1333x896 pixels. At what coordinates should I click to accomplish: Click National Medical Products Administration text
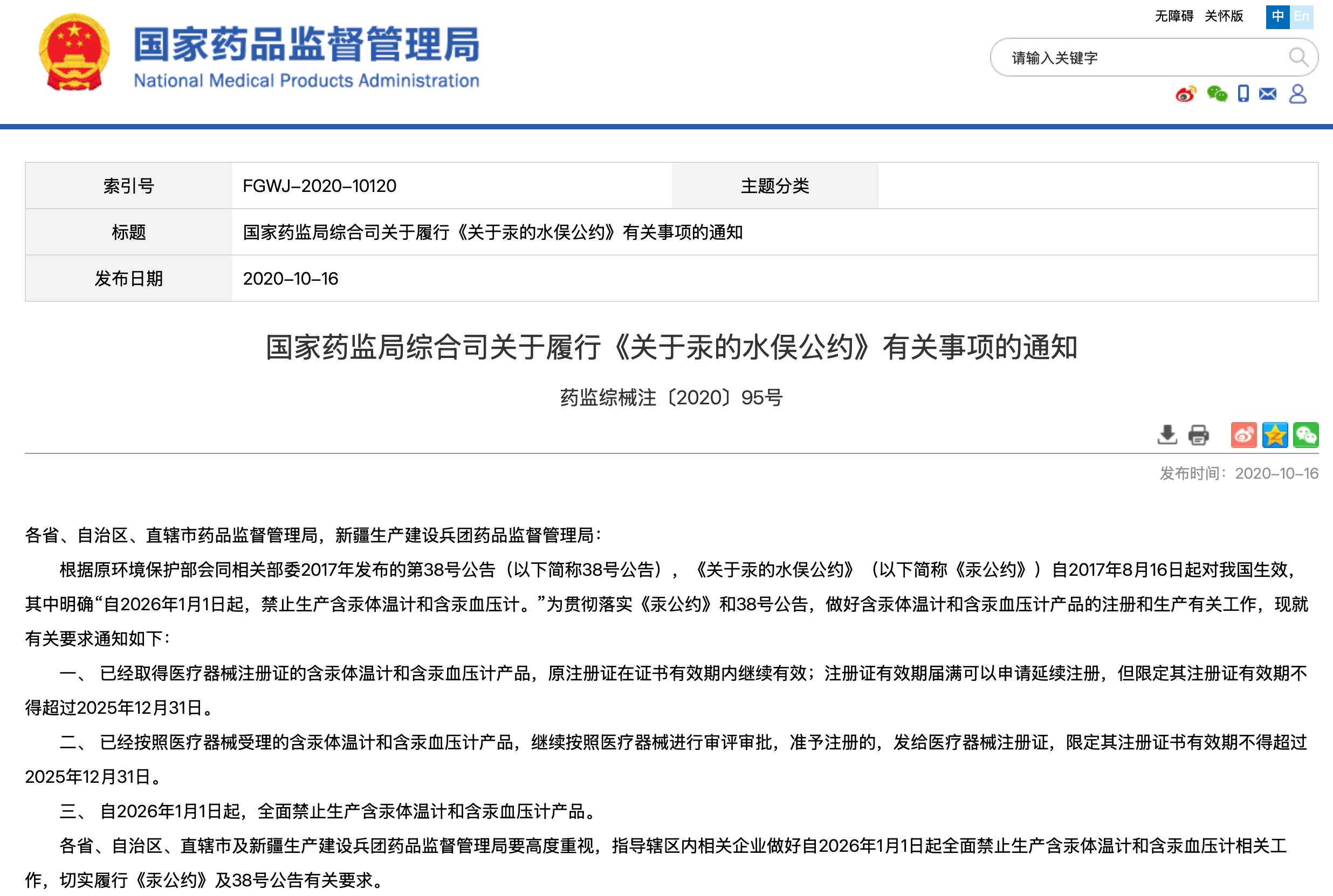point(306,80)
